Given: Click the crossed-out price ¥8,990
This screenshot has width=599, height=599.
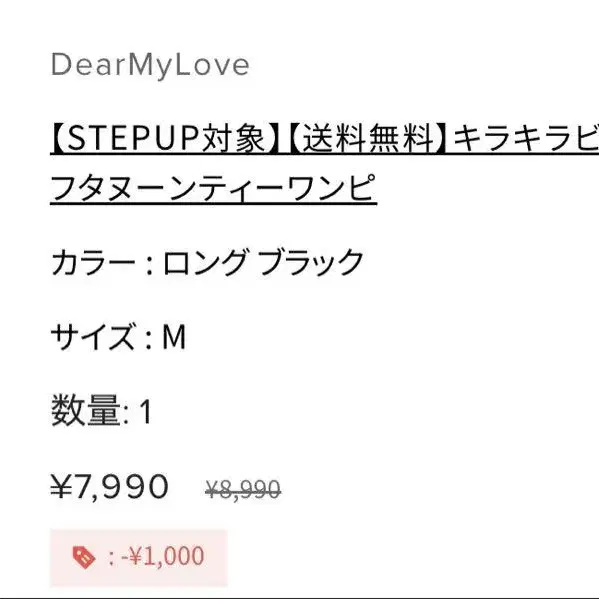Looking at the screenshot, I should [243, 489].
